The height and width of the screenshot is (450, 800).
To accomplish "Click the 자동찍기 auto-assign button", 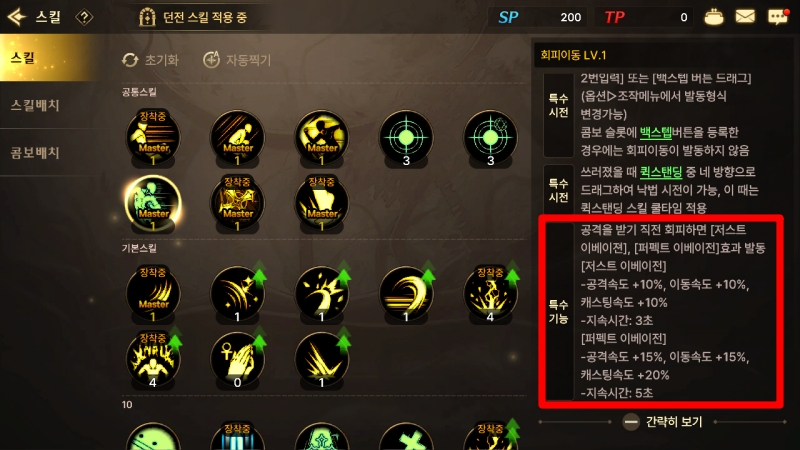I will [237, 60].
